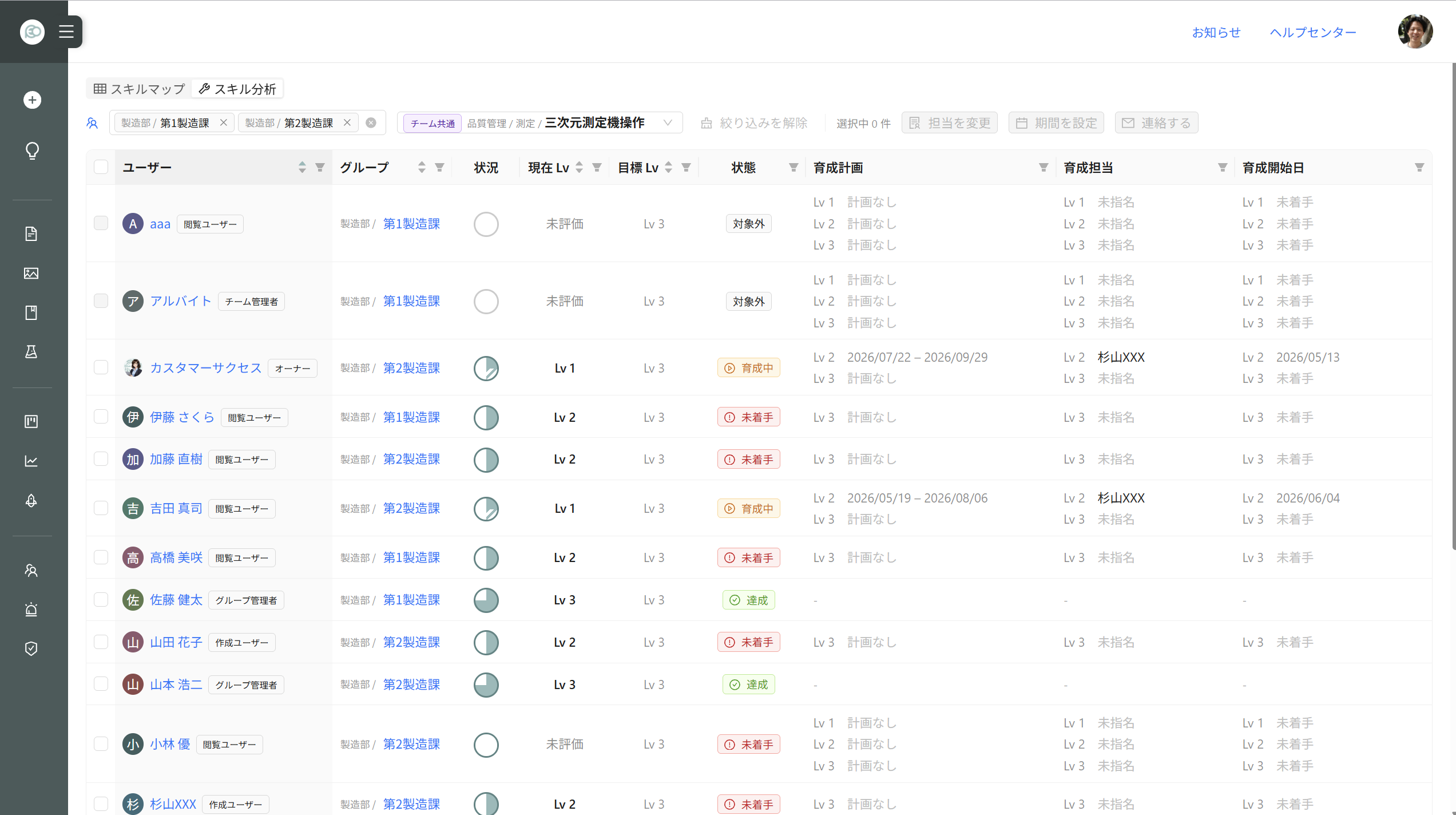Open the image gallery icon in sidebar

pos(31,273)
